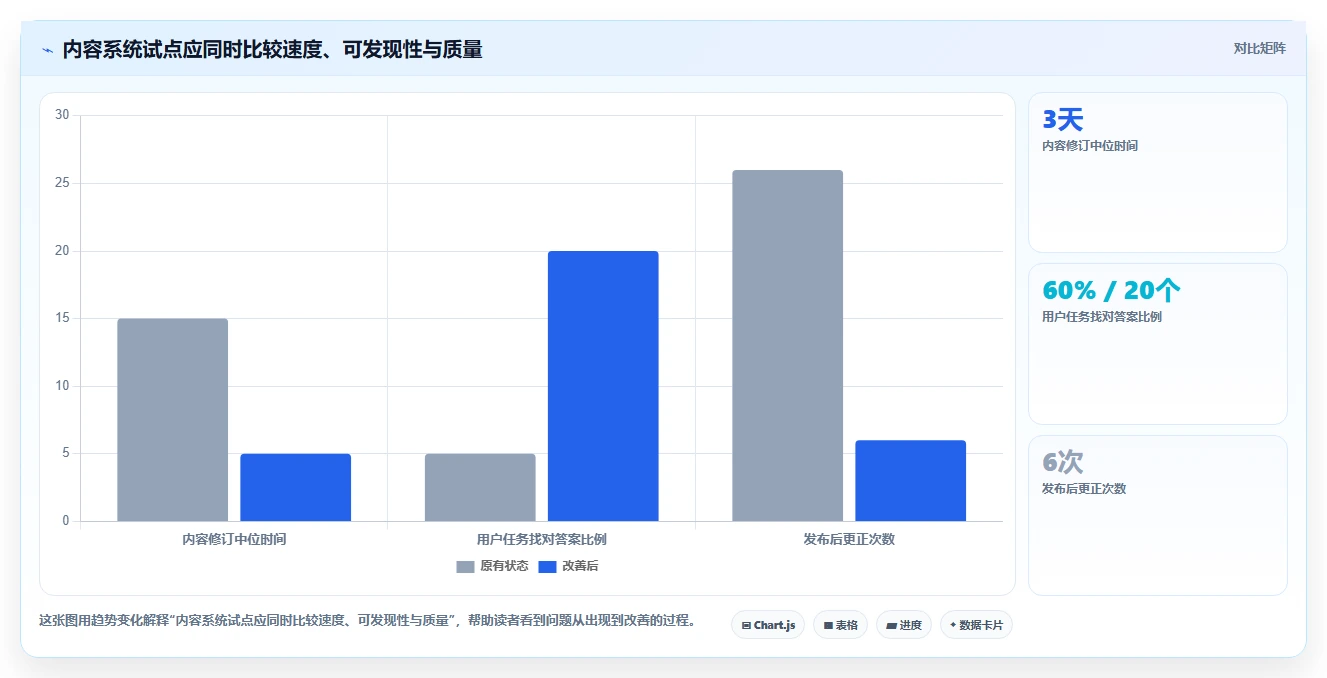Click the icon inside the 表格 chip
Viewport: 1327px width, 678px height.
pos(828,626)
